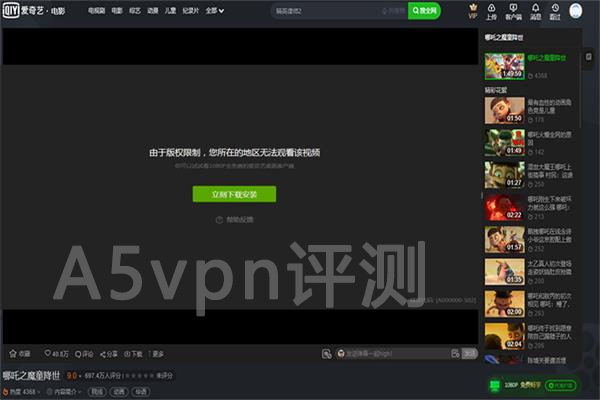Screen dimensions: 600x400
Task: Open the 评论 comments icon
Action: click(x=78, y=354)
